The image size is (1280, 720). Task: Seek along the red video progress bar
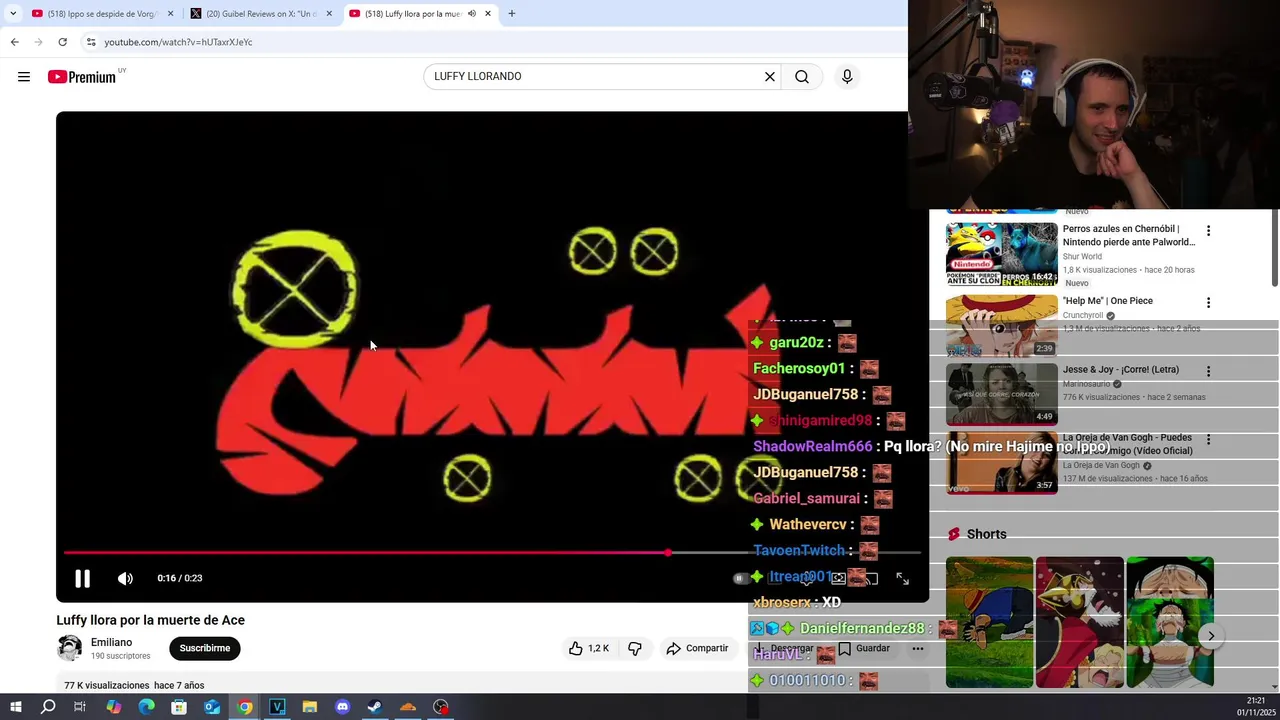coord(492,552)
